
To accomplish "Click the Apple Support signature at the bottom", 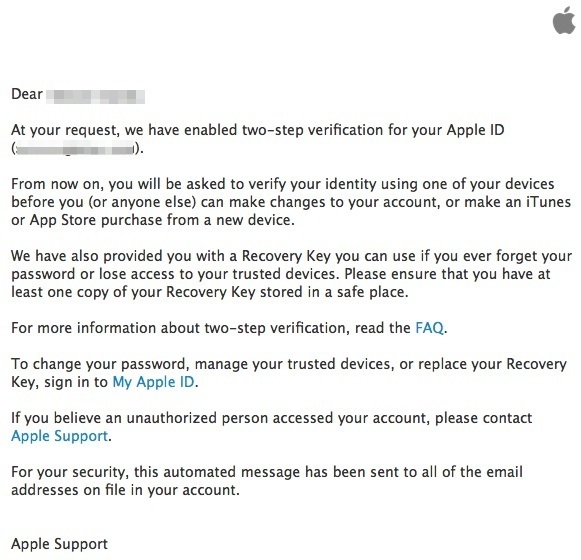I will [60, 544].
